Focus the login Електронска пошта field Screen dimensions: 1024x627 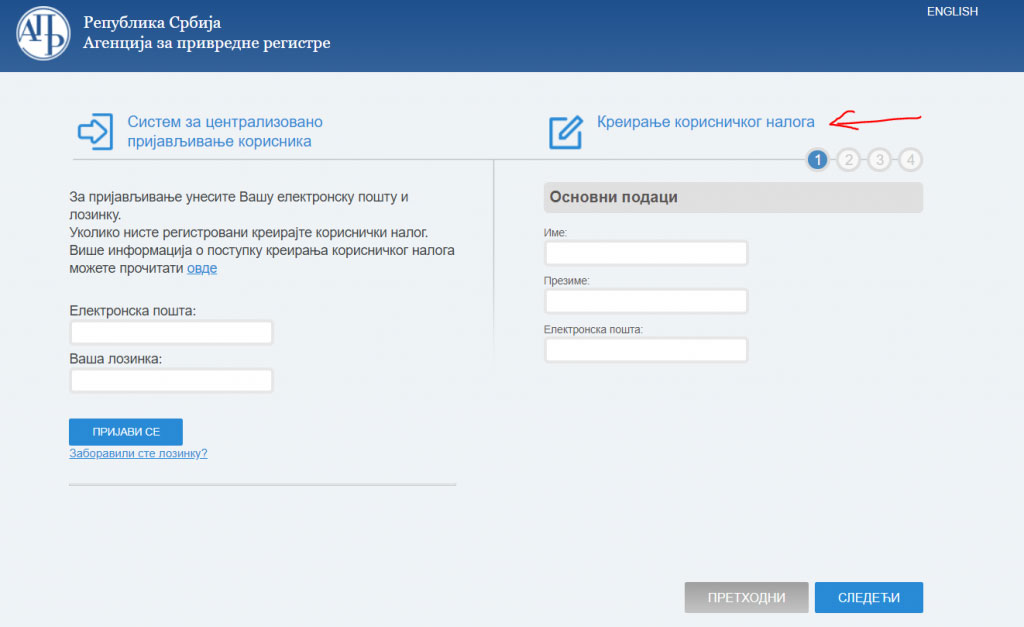pos(171,333)
